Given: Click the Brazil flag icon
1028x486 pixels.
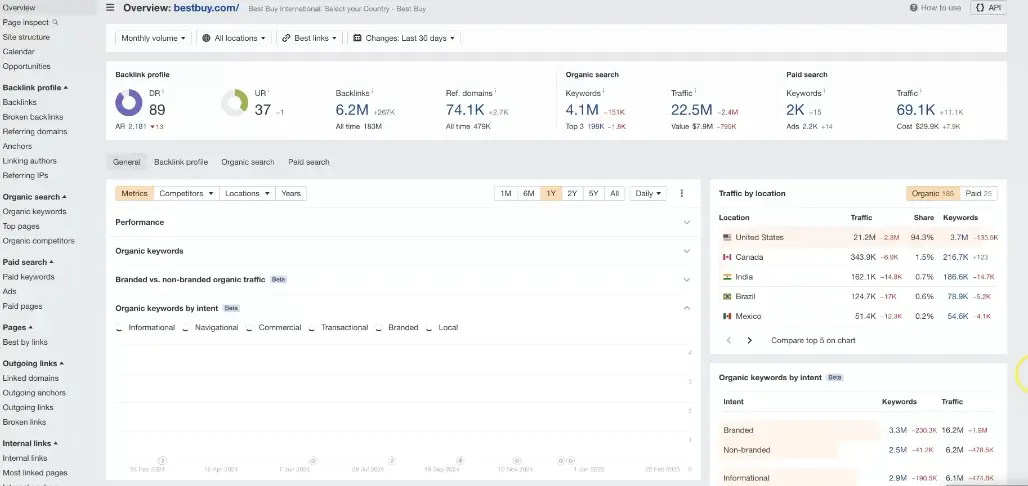Looking at the screenshot, I should (x=726, y=296).
